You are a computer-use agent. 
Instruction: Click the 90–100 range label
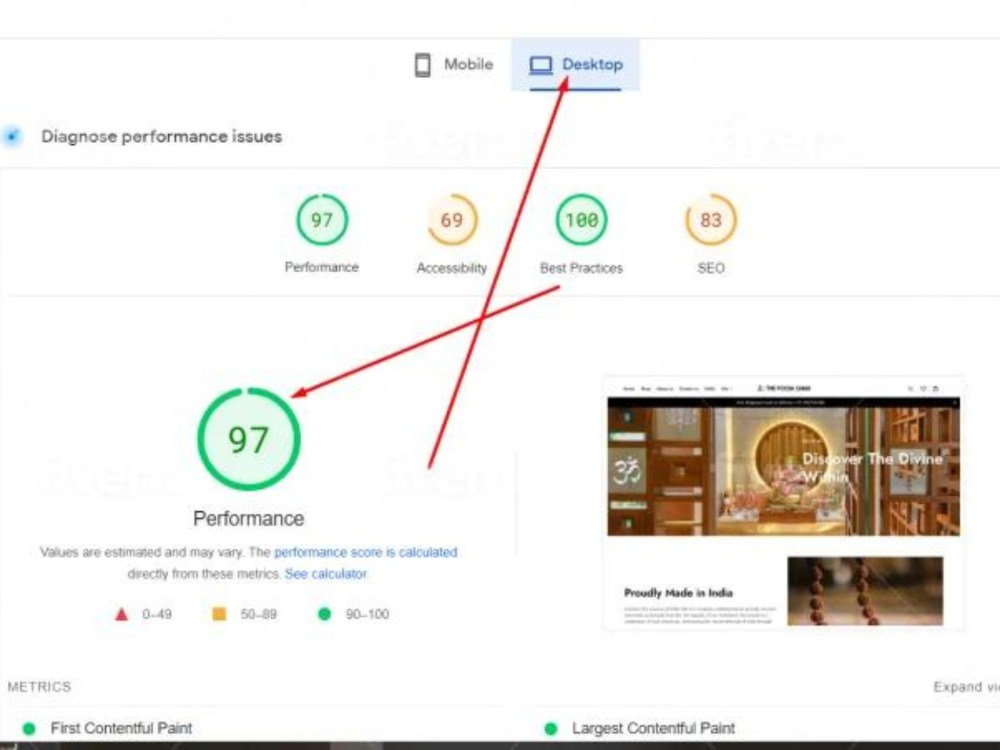coord(367,614)
